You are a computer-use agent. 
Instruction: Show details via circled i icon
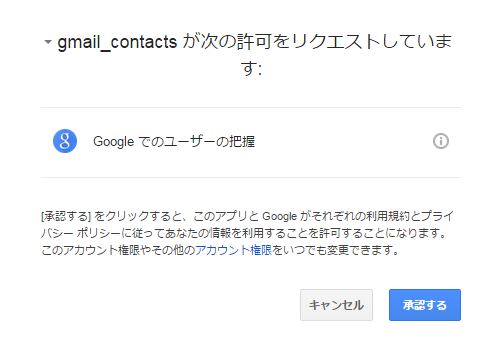tap(441, 141)
